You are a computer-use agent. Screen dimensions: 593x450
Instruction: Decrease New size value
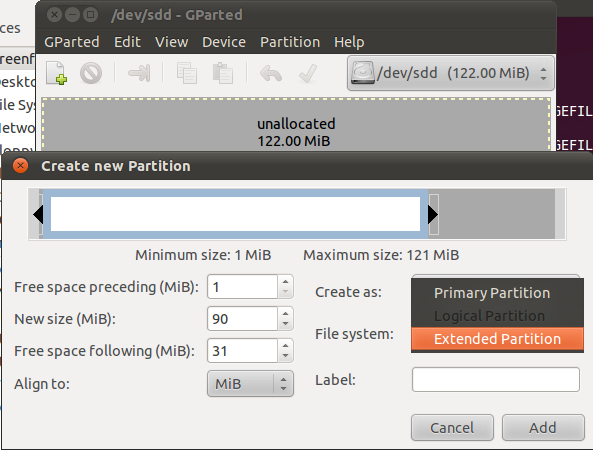click(286, 324)
